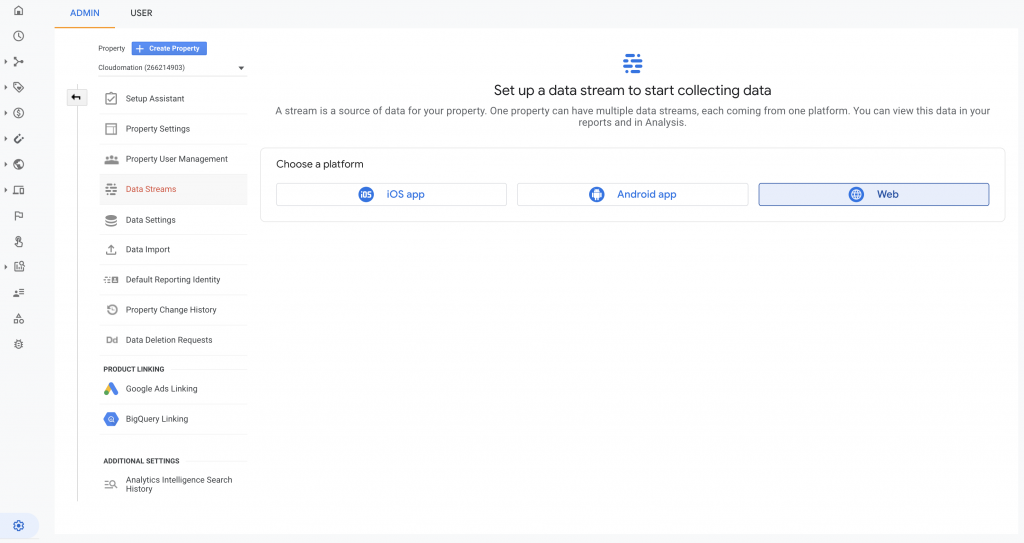The width and height of the screenshot is (1024, 543).
Task: Open the Monetization dollar icon
Action: point(18,113)
